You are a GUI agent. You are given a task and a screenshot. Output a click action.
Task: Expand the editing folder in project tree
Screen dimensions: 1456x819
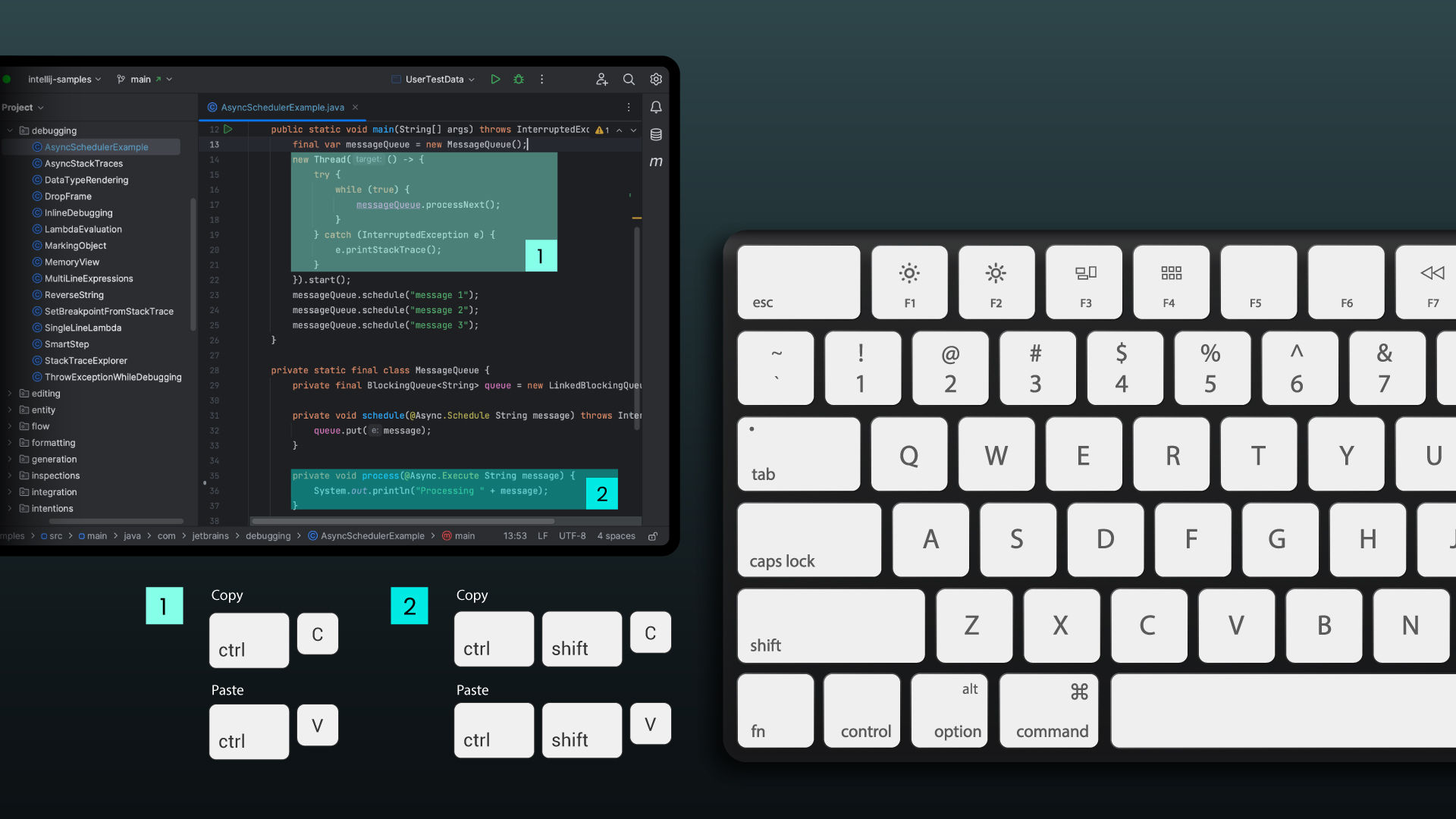[10, 394]
